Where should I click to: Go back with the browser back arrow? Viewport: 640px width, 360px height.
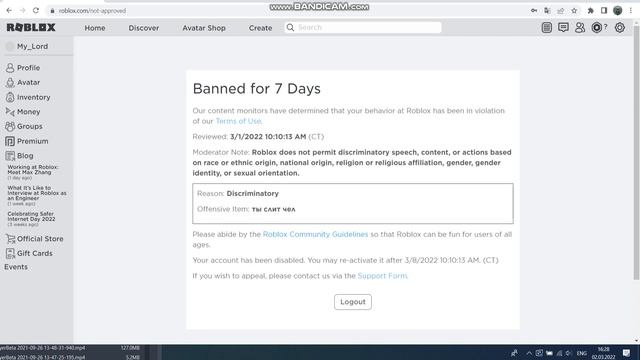click(9, 11)
